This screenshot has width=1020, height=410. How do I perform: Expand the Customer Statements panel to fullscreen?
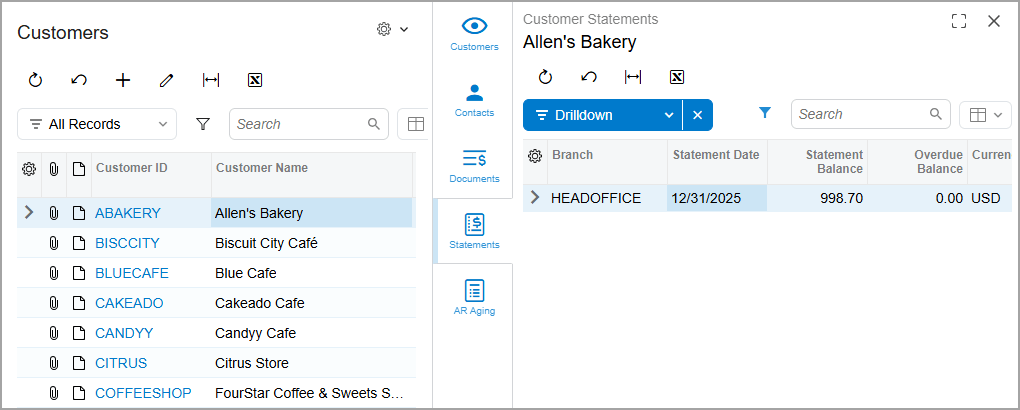959,21
